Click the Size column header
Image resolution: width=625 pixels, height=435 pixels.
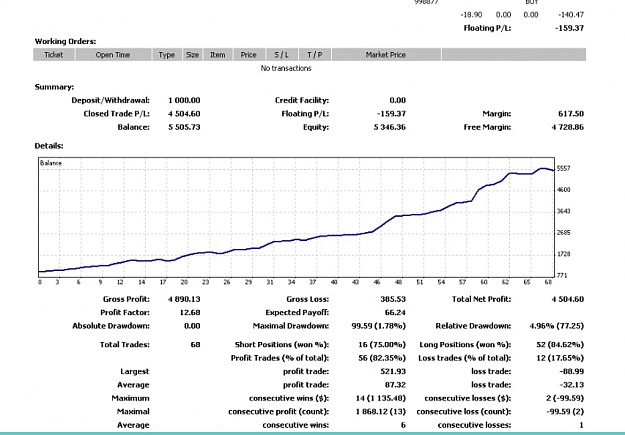[193, 55]
